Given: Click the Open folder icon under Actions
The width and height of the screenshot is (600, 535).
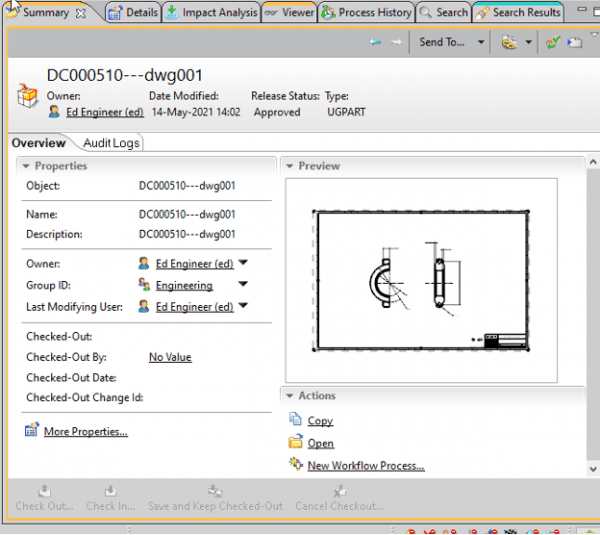Looking at the screenshot, I should (295, 443).
